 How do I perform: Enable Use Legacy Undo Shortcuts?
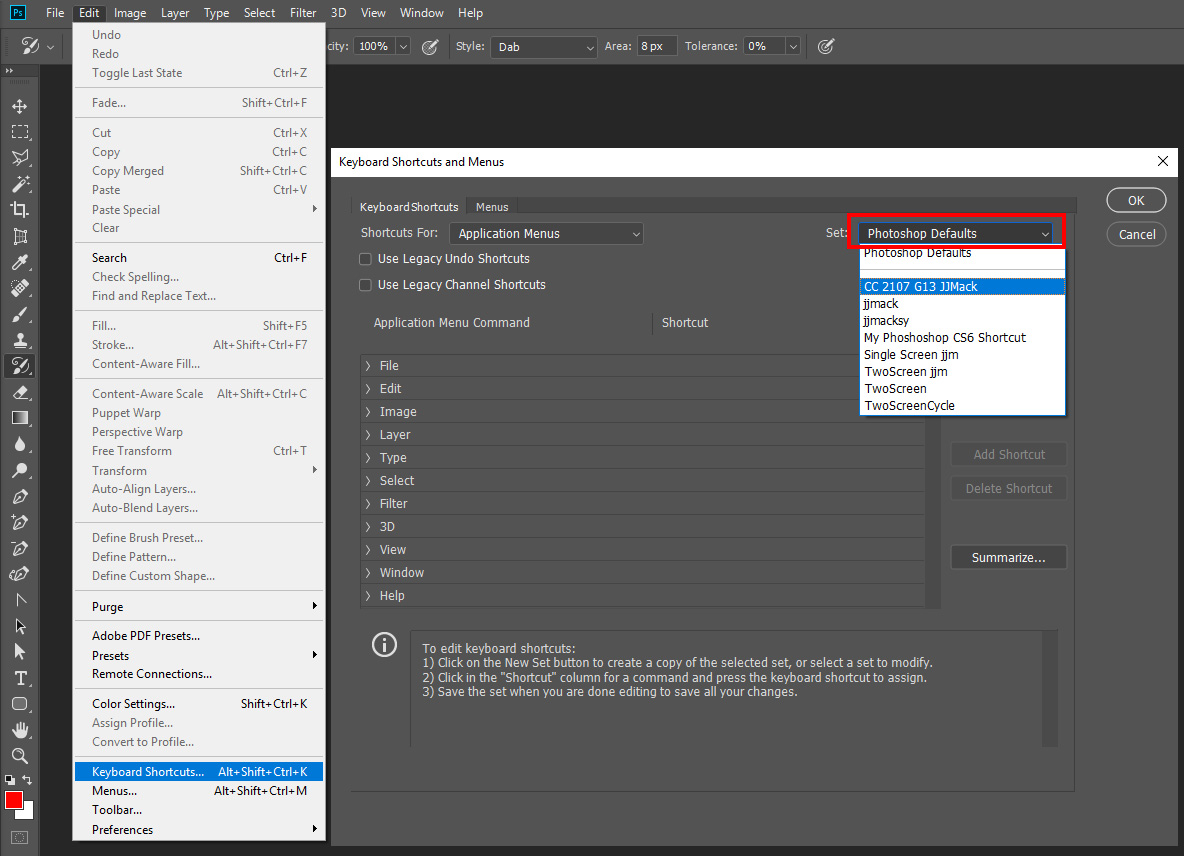point(365,258)
